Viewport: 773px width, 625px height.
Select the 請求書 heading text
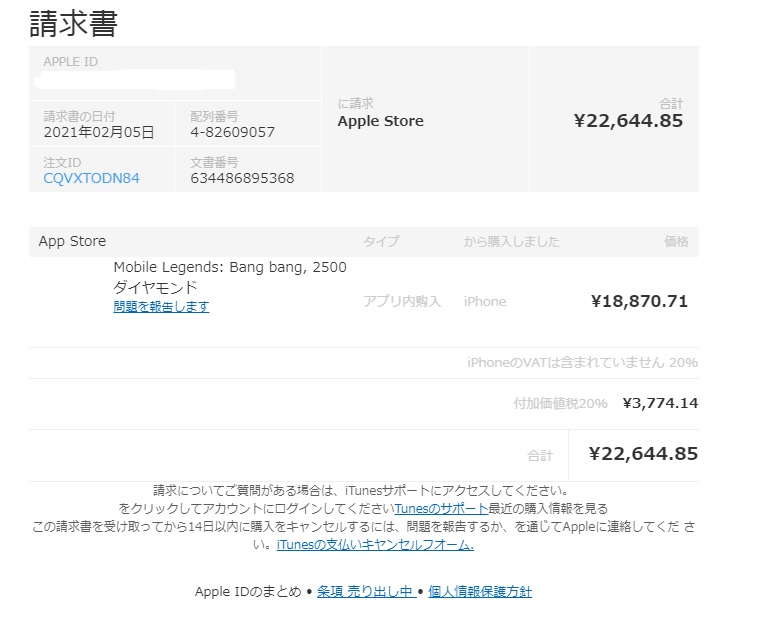[x=73, y=23]
